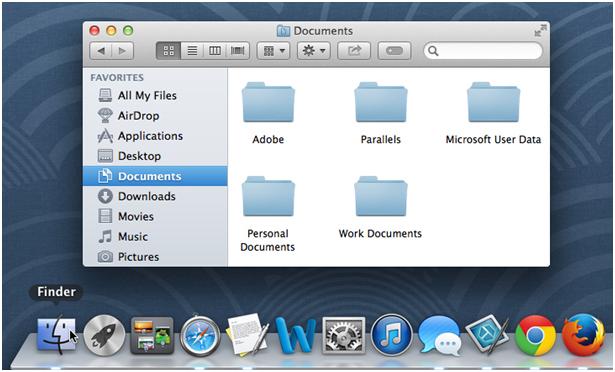This screenshot has width=615, height=372.
Task: Click the Documents folder icon in title bar
Action: pyautogui.click(x=283, y=31)
